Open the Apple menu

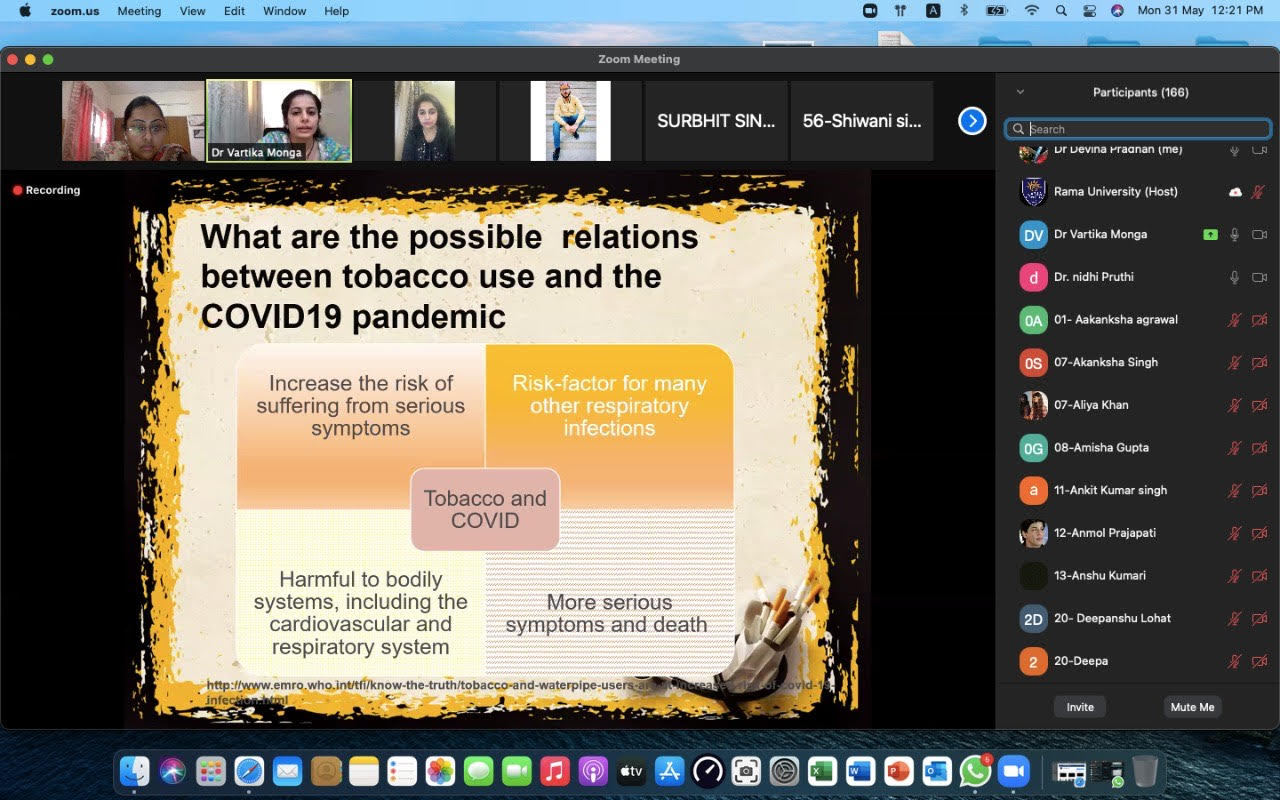(25, 11)
